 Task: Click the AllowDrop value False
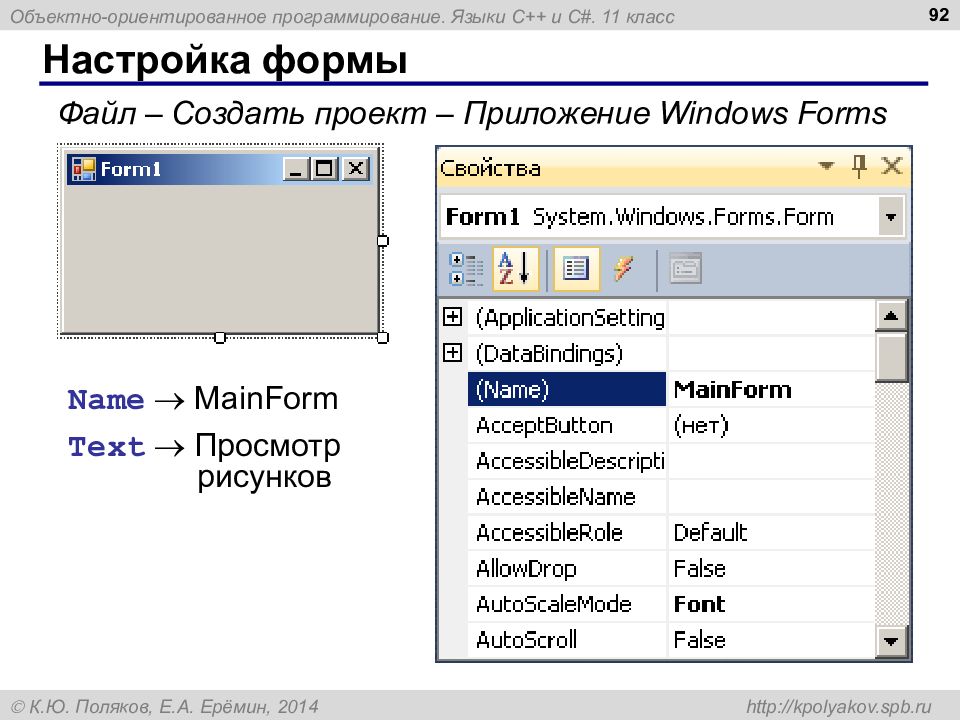pos(771,568)
